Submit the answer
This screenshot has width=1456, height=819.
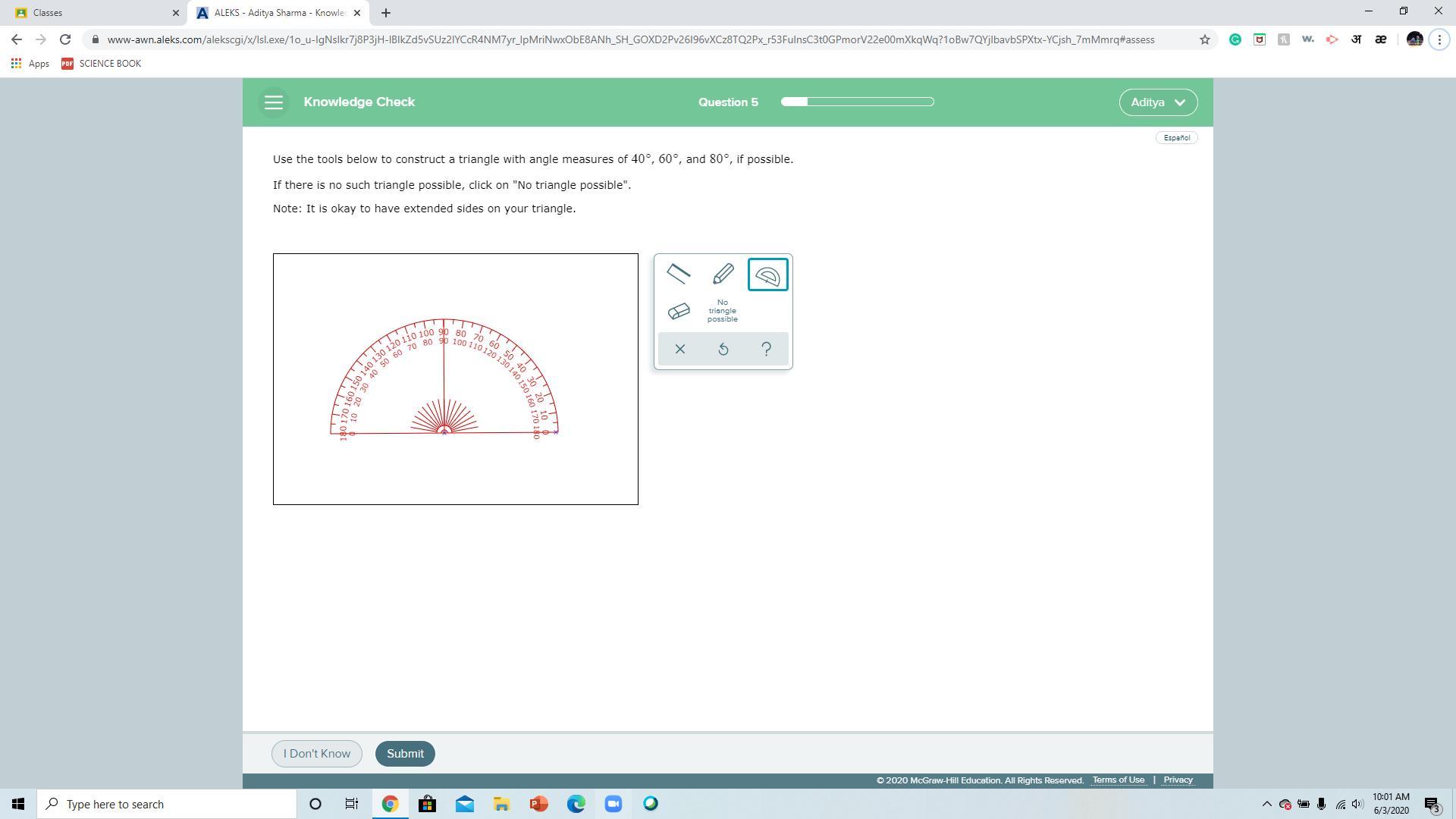click(x=405, y=754)
